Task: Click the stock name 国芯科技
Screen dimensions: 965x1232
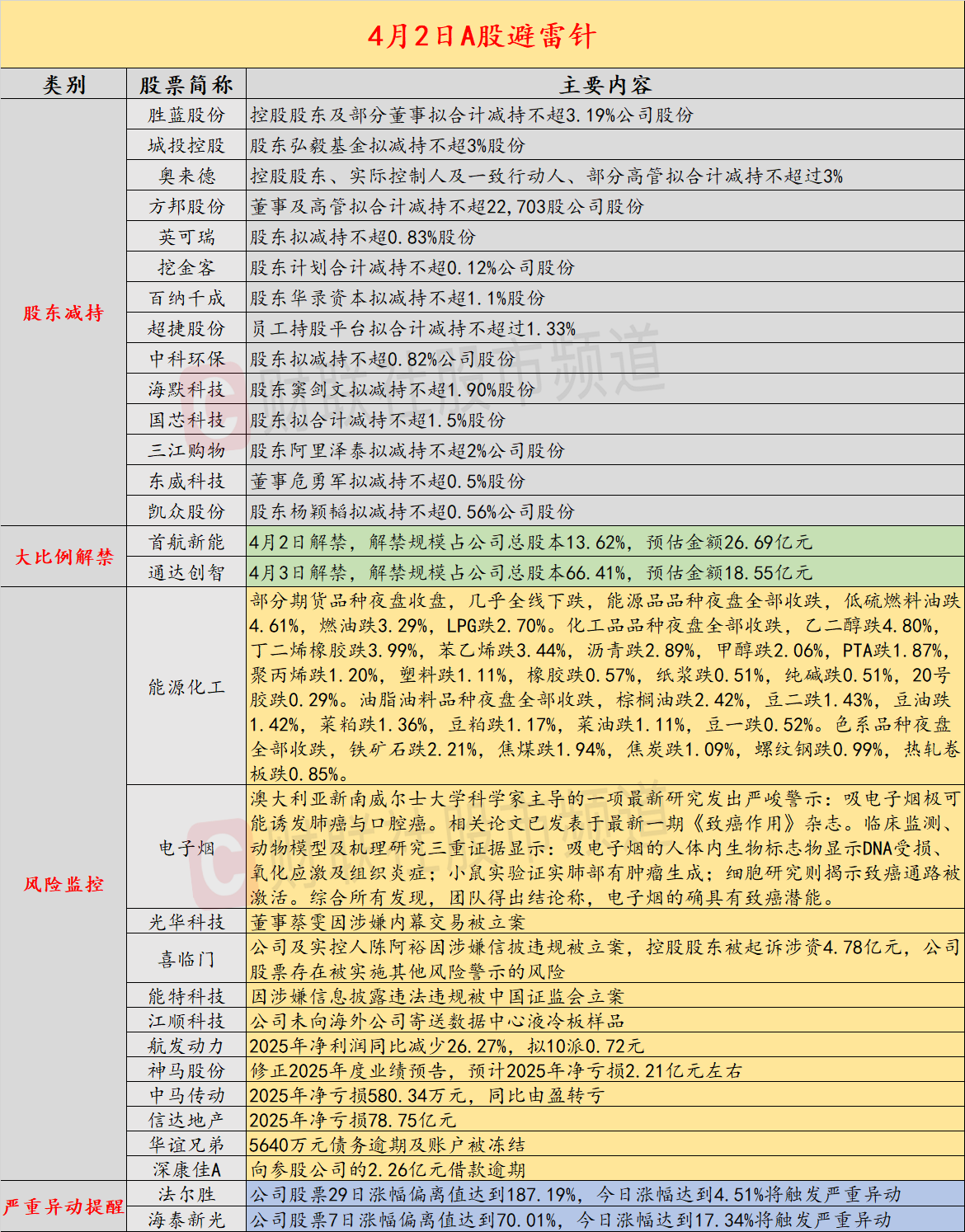Action: point(186,421)
